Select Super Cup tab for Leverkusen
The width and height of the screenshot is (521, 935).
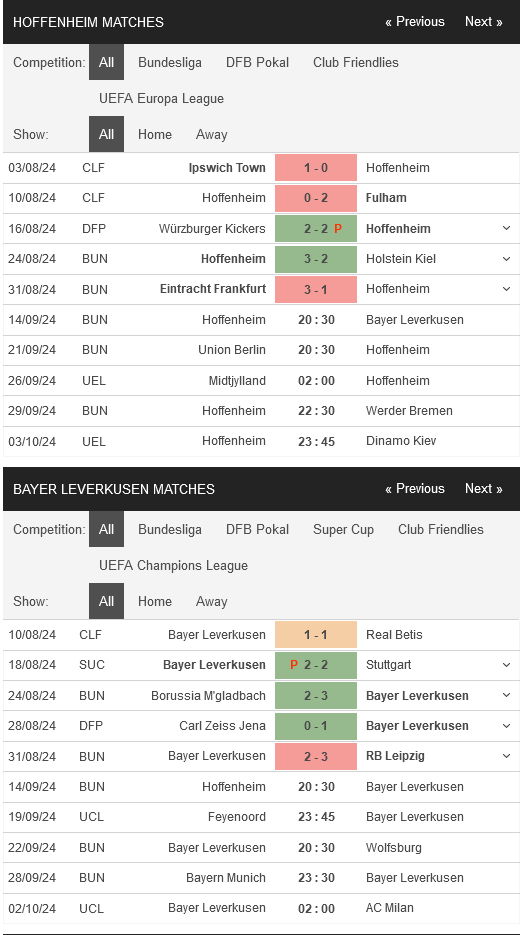(343, 530)
